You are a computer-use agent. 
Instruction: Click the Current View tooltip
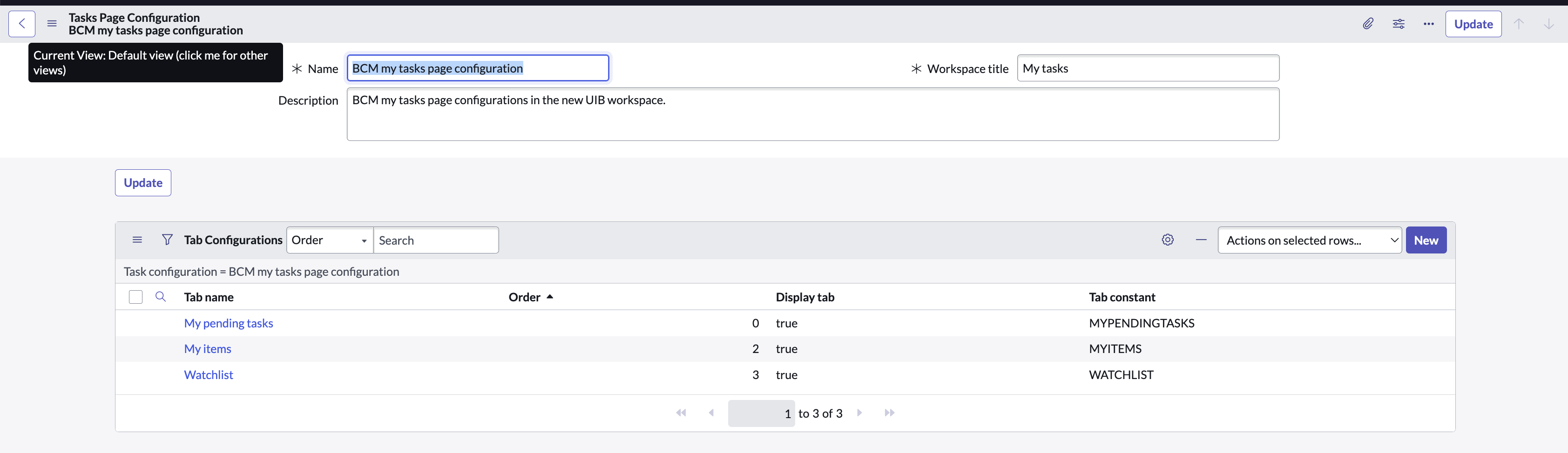[x=155, y=62]
